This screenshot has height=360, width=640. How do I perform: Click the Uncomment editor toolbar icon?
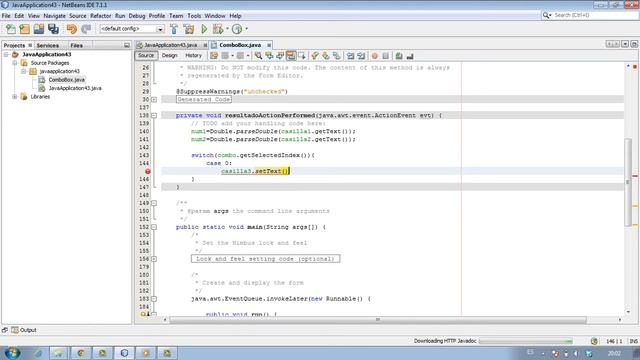(x=410, y=56)
